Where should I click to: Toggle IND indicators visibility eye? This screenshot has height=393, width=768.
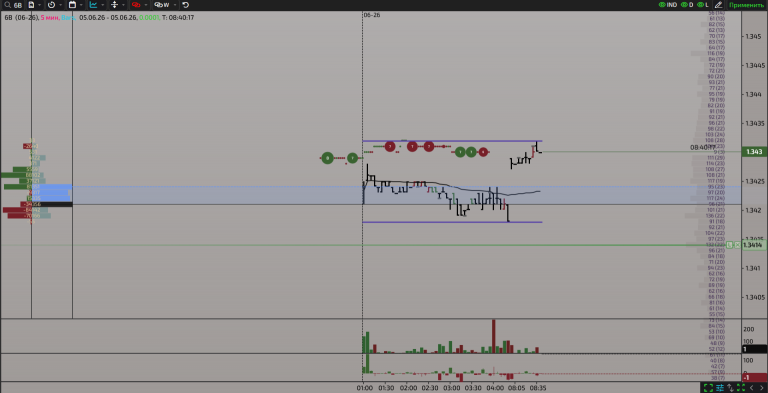pos(668,5)
